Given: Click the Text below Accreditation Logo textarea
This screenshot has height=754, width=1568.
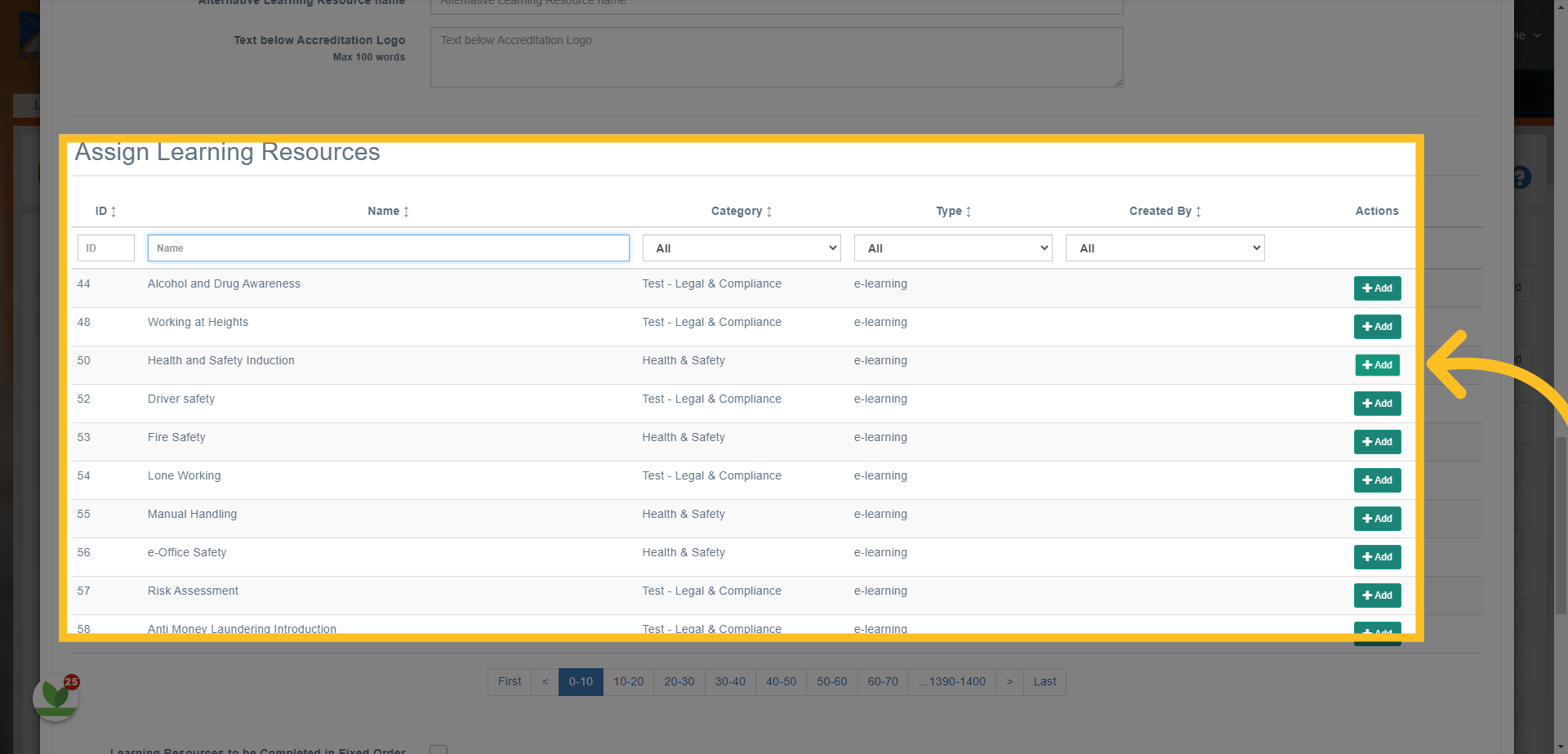Looking at the screenshot, I should point(777,57).
